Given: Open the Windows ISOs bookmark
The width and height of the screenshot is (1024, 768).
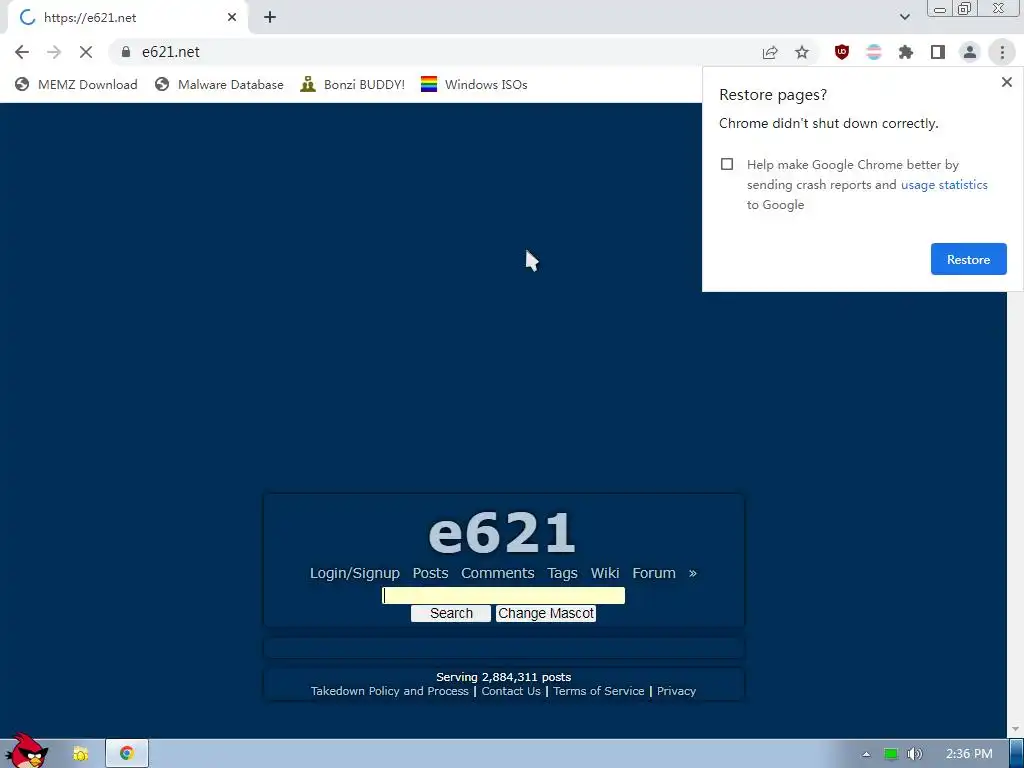Looking at the screenshot, I should pos(474,84).
